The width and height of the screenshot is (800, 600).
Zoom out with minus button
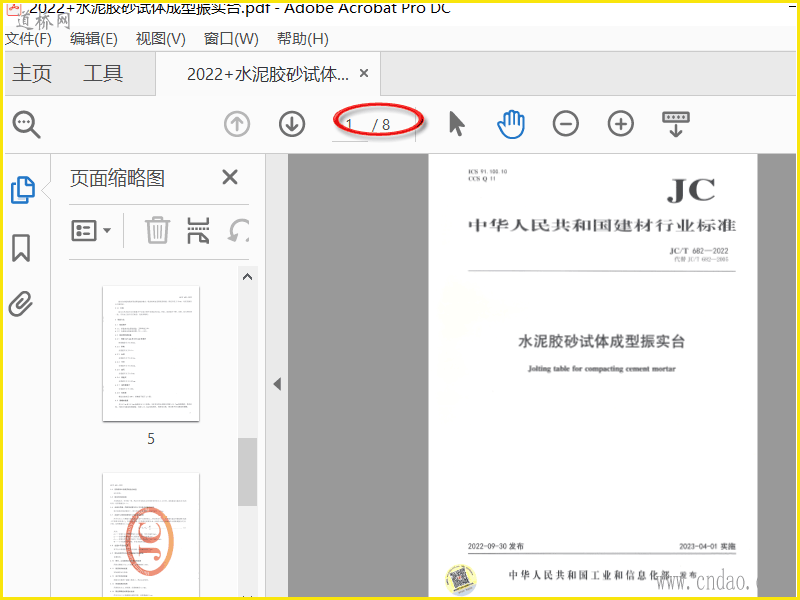(x=565, y=124)
